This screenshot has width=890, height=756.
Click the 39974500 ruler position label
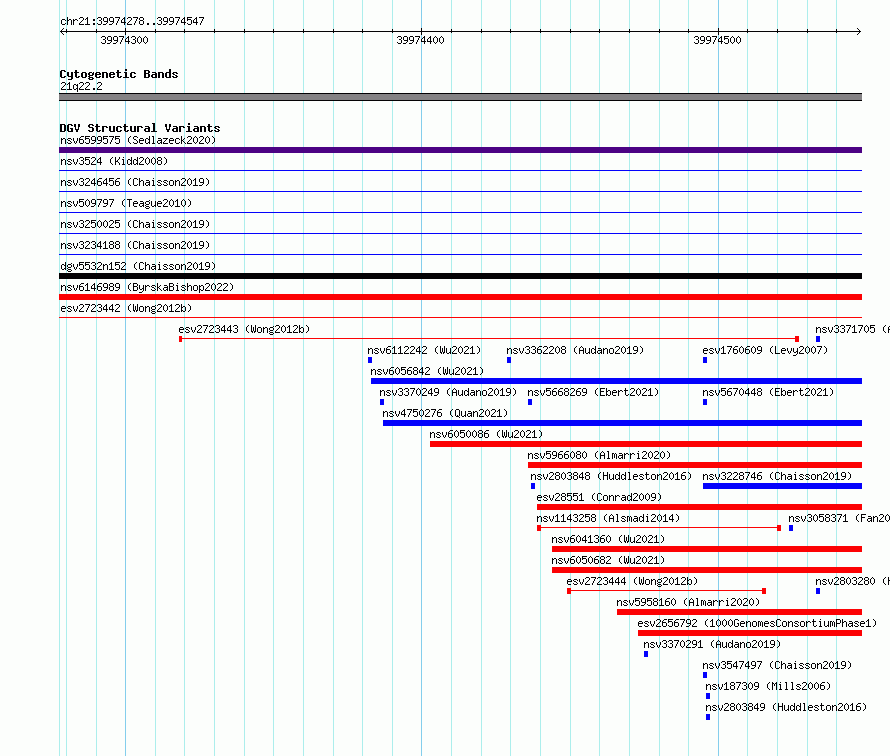tap(717, 40)
